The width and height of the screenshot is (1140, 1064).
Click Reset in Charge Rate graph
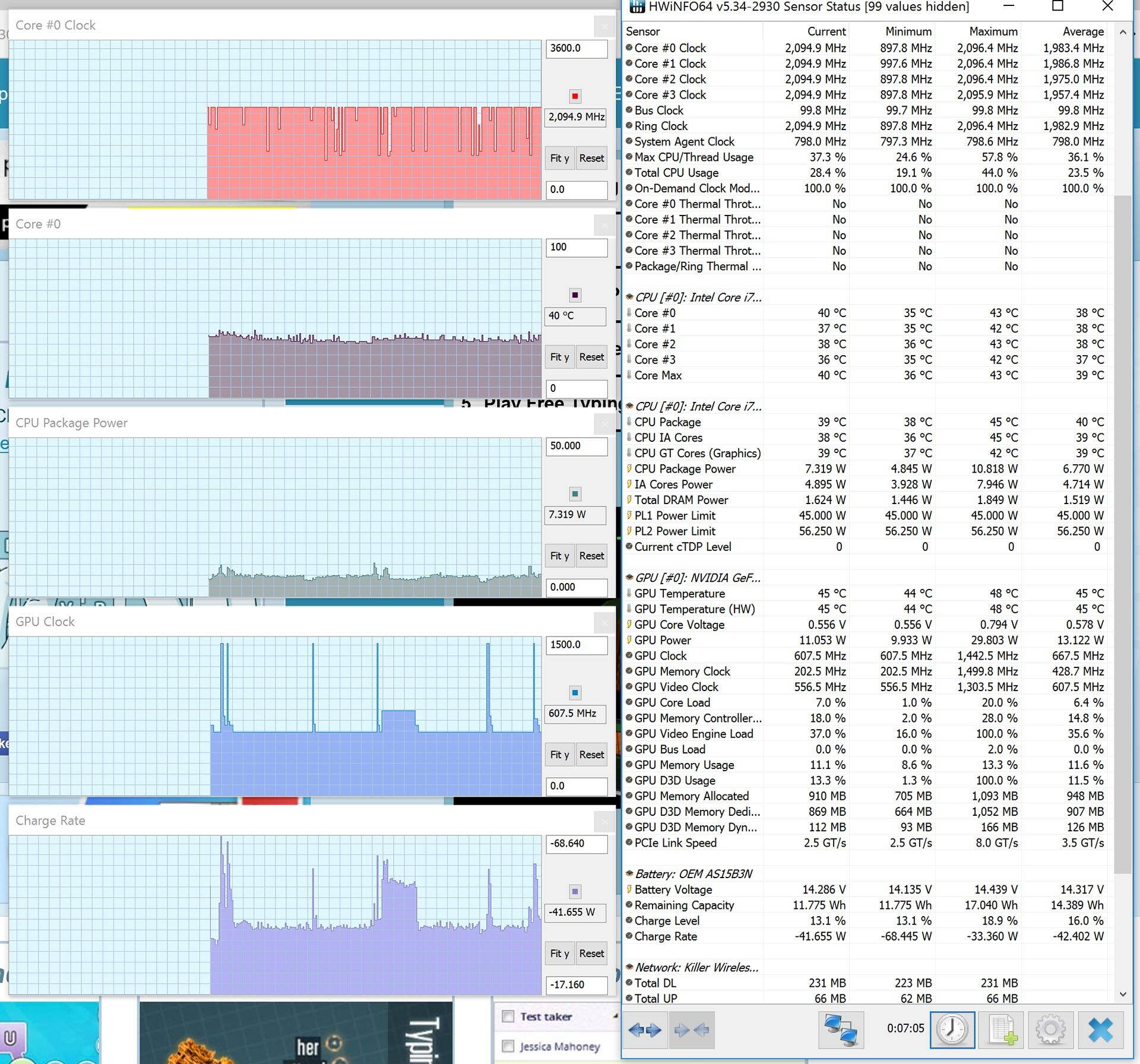pos(591,954)
